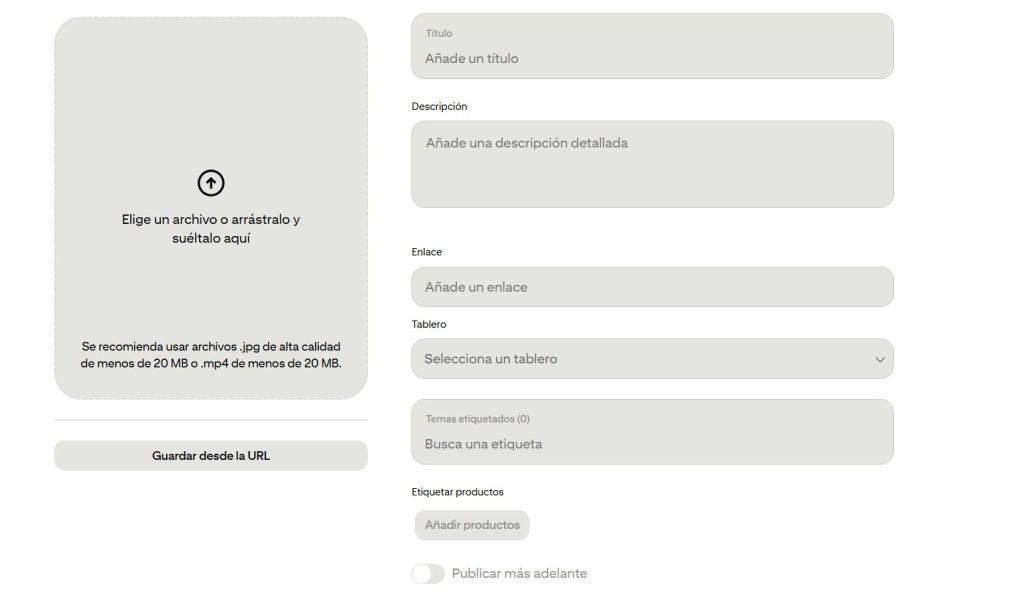The height and width of the screenshot is (600, 1024).
Task: Open the Selecciona un tablero dropdown
Action: [x=651, y=358]
